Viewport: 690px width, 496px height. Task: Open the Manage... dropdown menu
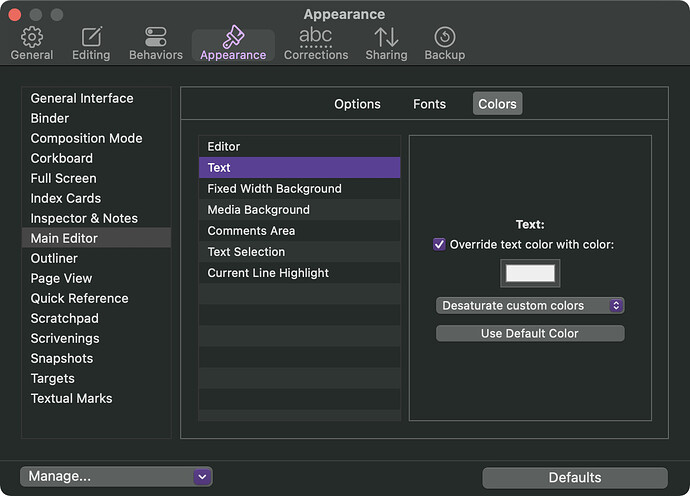tap(116, 477)
